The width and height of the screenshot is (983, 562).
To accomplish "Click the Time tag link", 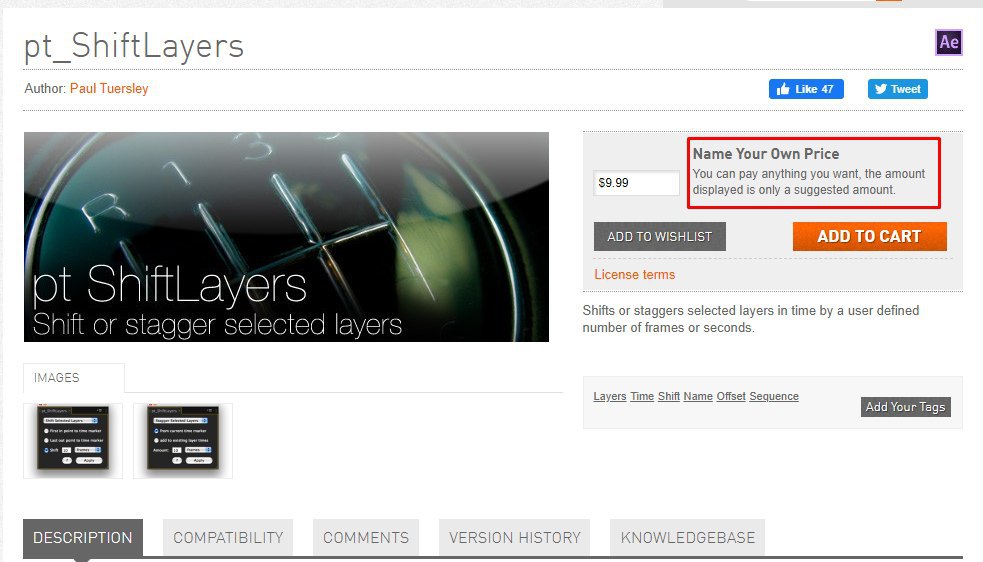I will click(x=642, y=396).
